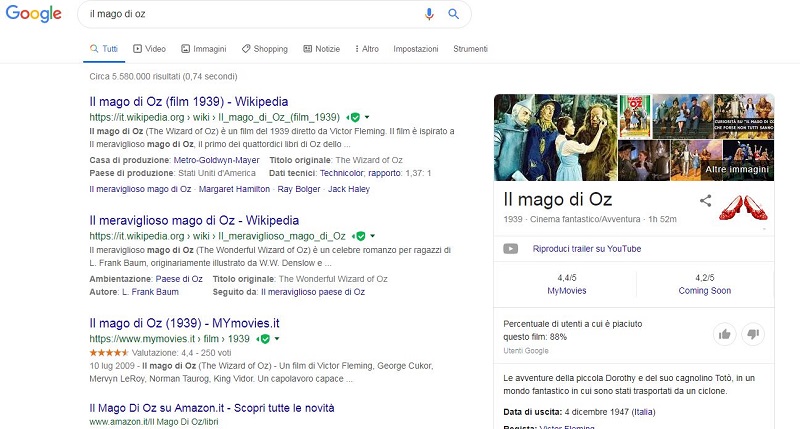Open Impostazioni settings menu
800x429 pixels.
(x=416, y=49)
